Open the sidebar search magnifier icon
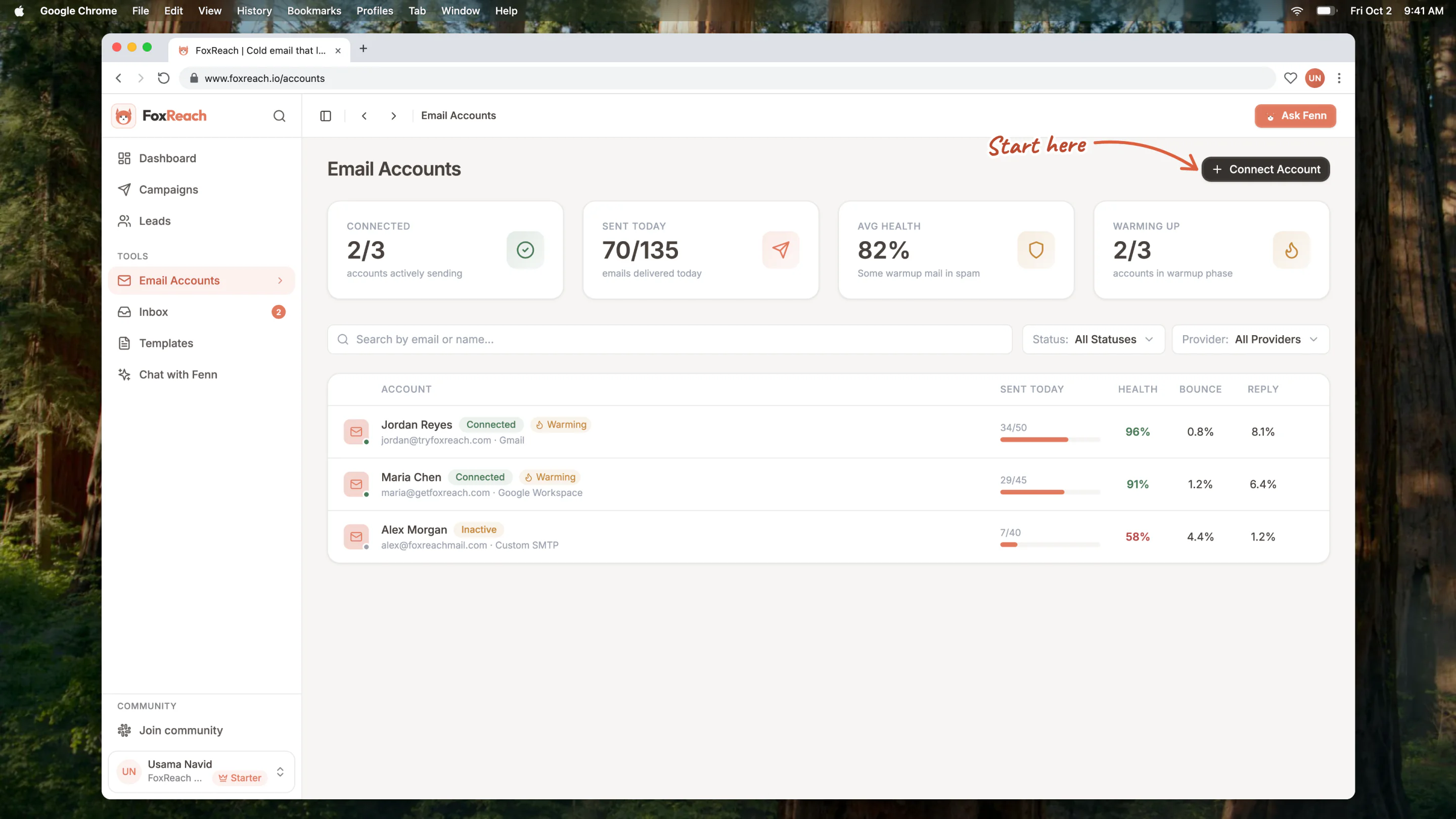Viewport: 1456px width, 819px height. pyautogui.click(x=279, y=116)
